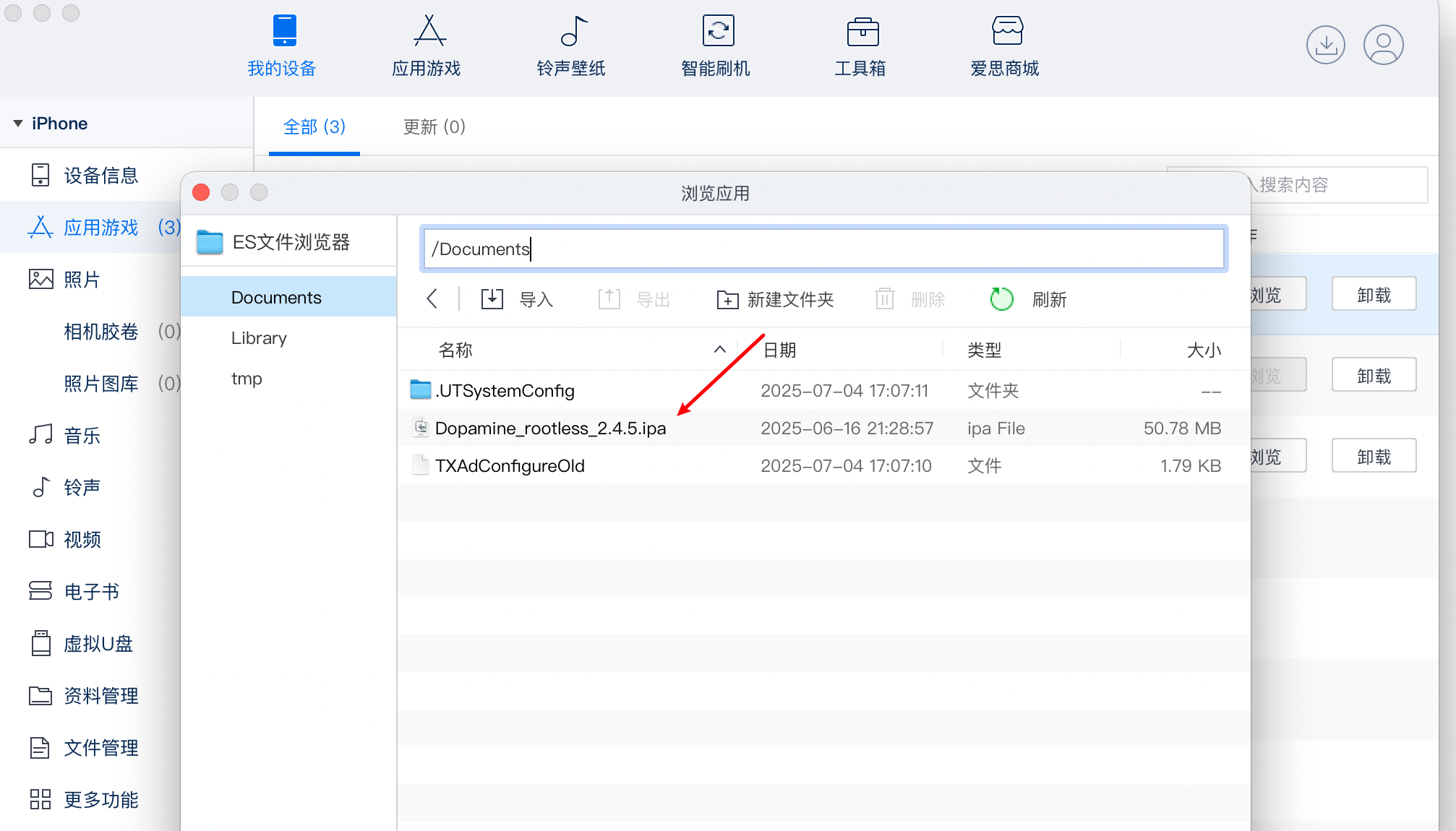The image size is (1456, 831).
Task: Click the 搜索内容 search field
Action: 1340,185
